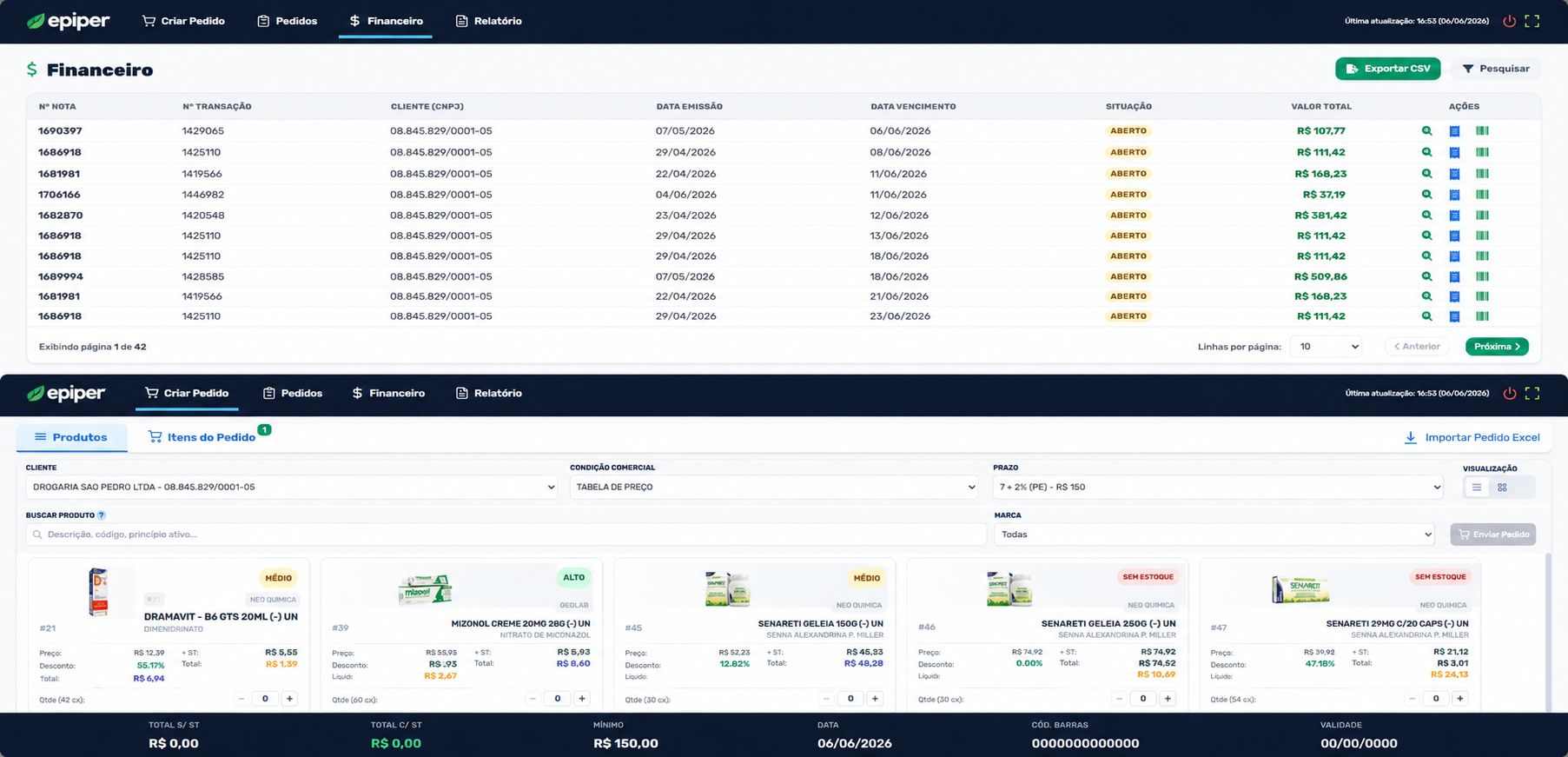Decrease quantity for Mizonol Creme product
This screenshot has height=757, width=1568.
tap(533, 699)
